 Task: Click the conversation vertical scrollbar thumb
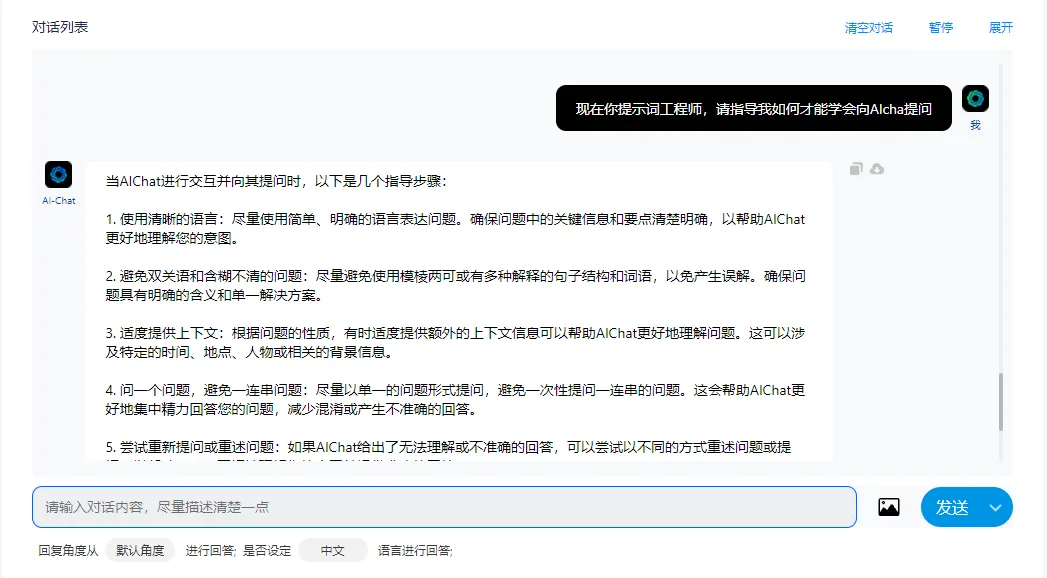pyautogui.click(x=1000, y=401)
